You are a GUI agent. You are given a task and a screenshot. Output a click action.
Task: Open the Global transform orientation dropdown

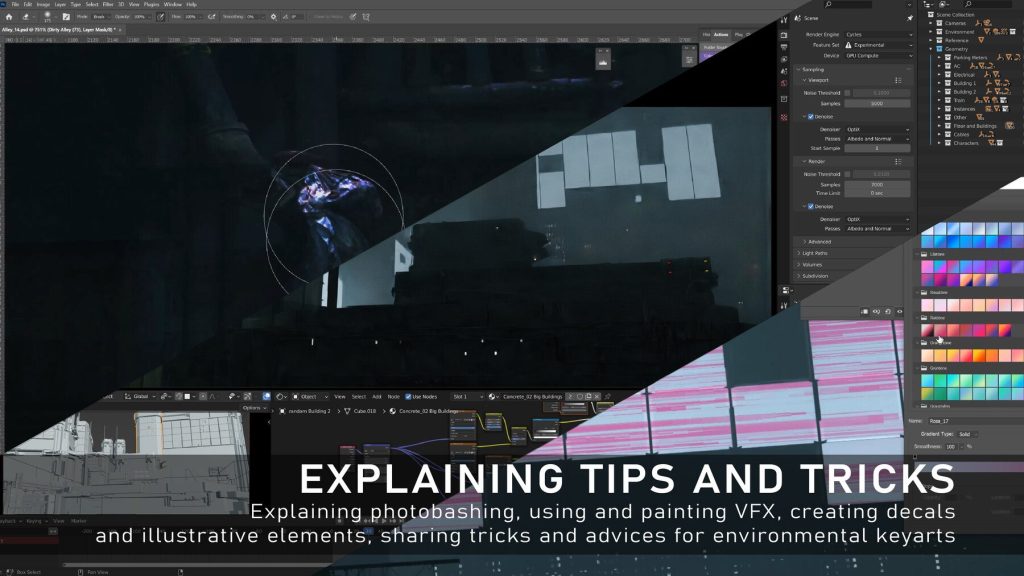coord(140,396)
